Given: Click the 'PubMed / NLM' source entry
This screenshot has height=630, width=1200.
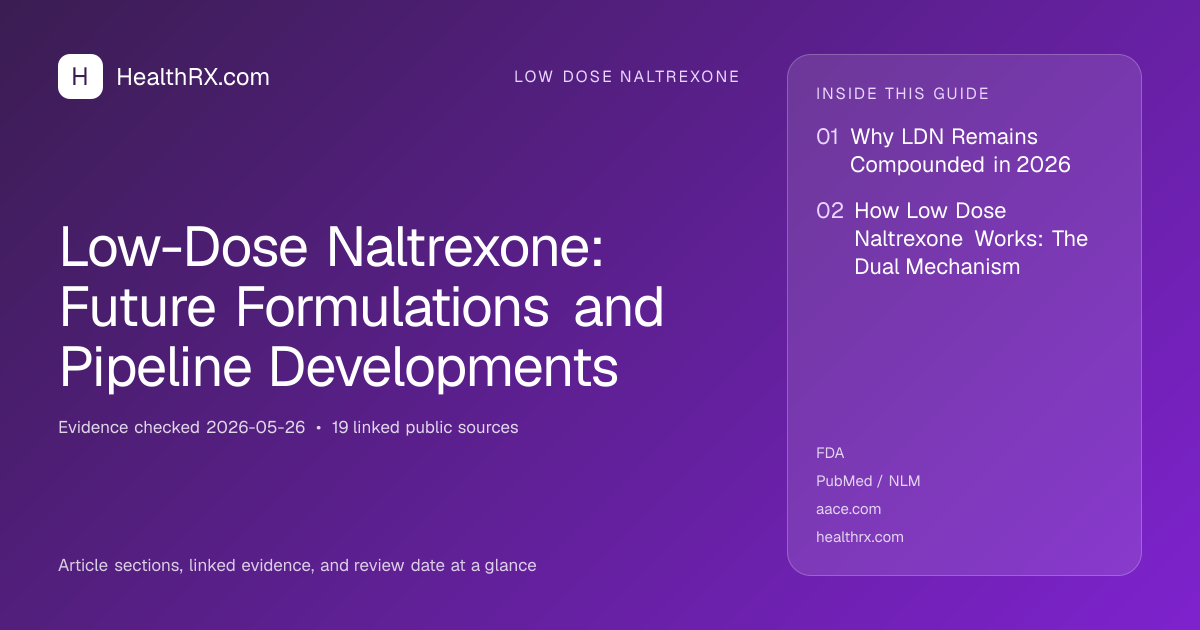Looking at the screenshot, I should coord(868,481).
